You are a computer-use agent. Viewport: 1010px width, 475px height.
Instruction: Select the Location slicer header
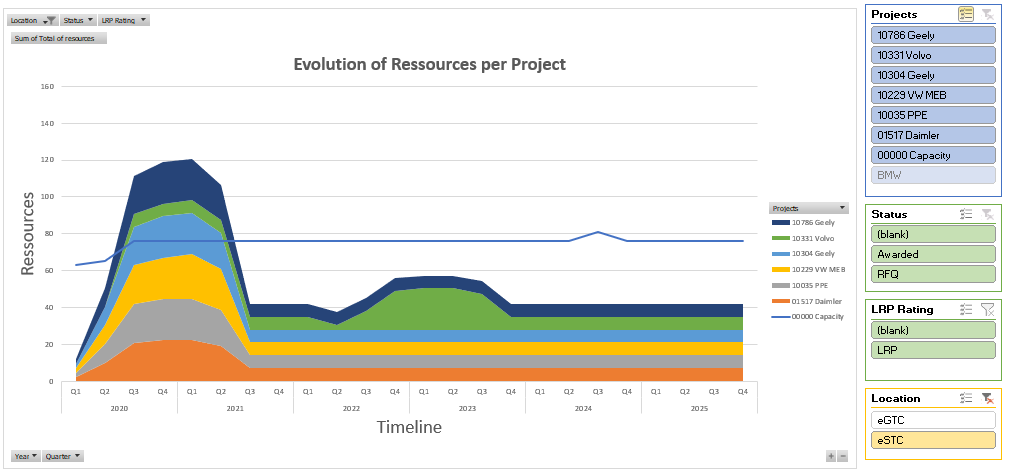896,398
